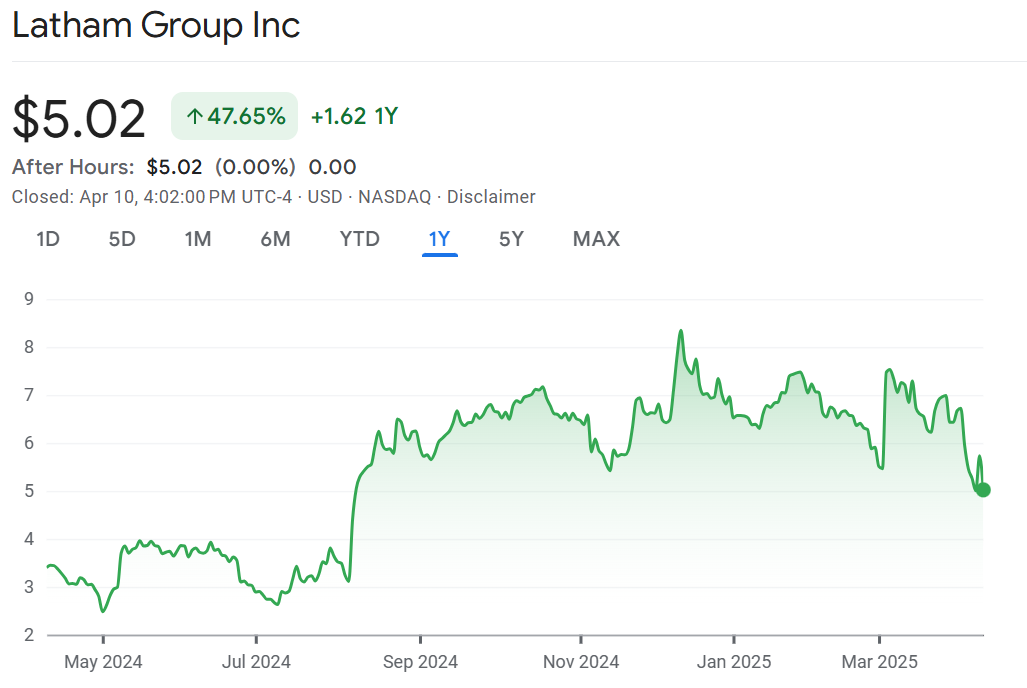Screen dimensions: 1027x688
Task: Select the YTD range tab
Action: 359,239
